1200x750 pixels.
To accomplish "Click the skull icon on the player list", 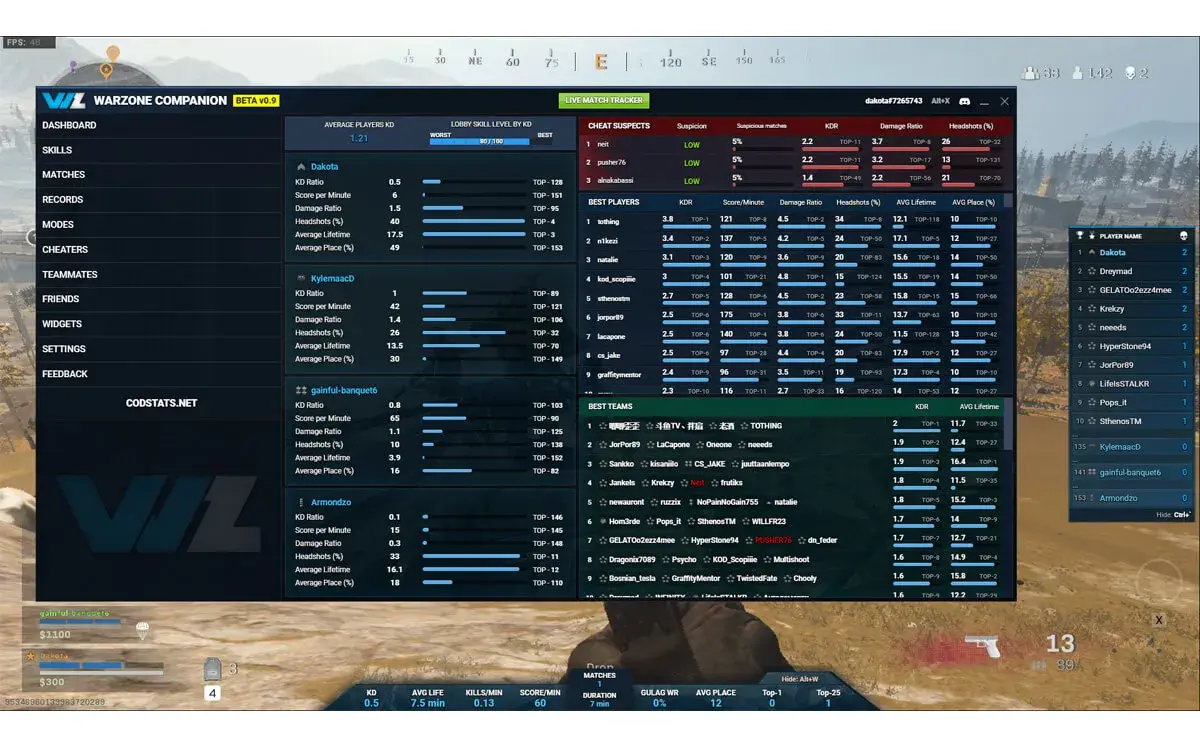I will (1183, 235).
